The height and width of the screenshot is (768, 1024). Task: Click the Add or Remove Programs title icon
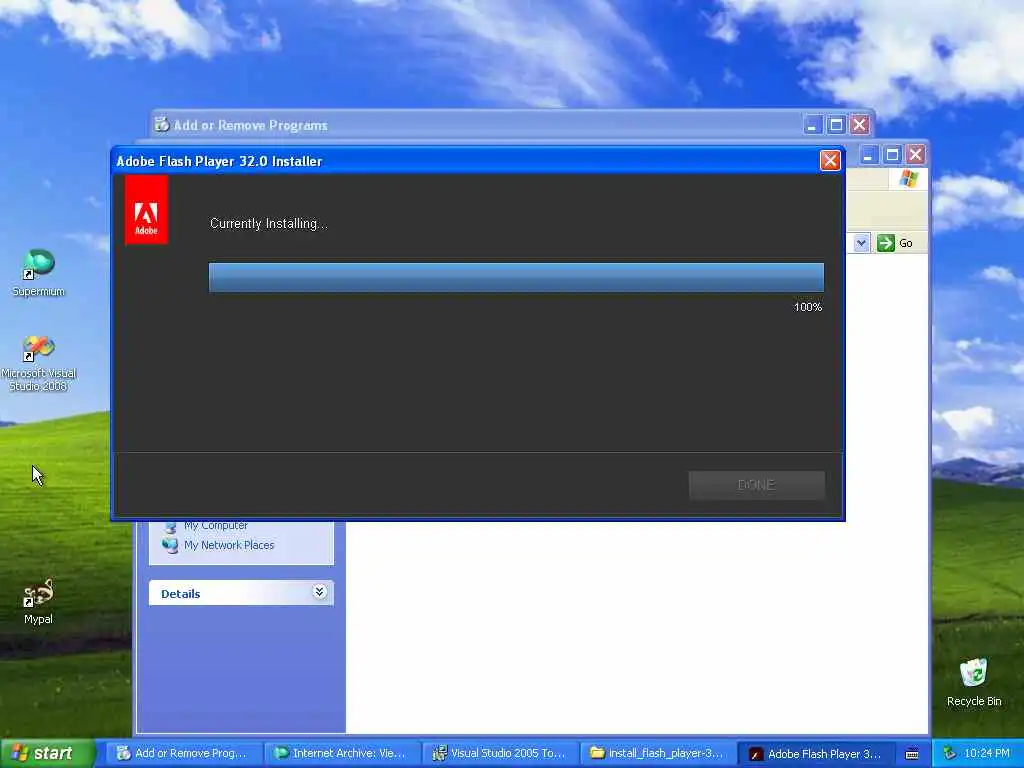pos(161,124)
